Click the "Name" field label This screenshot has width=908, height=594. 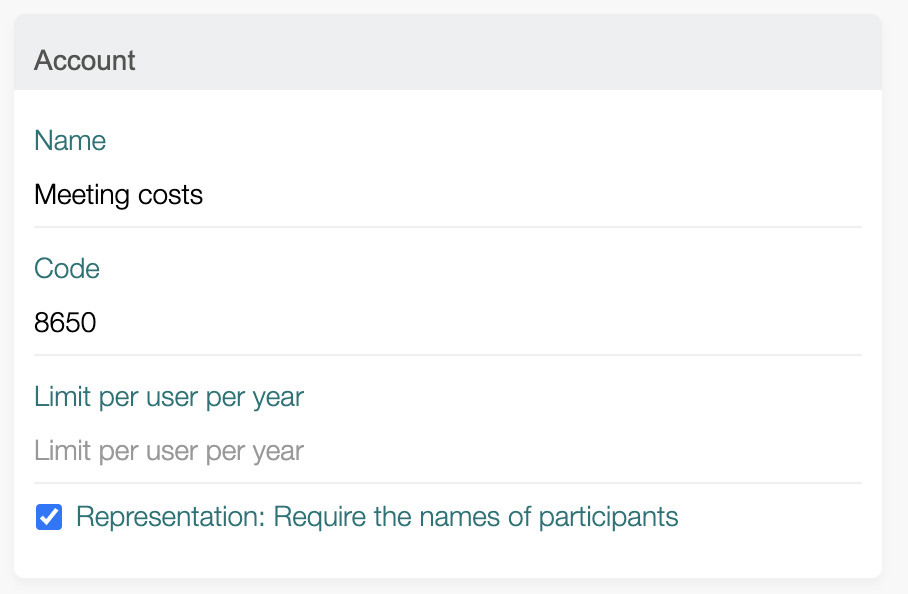[x=70, y=140]
